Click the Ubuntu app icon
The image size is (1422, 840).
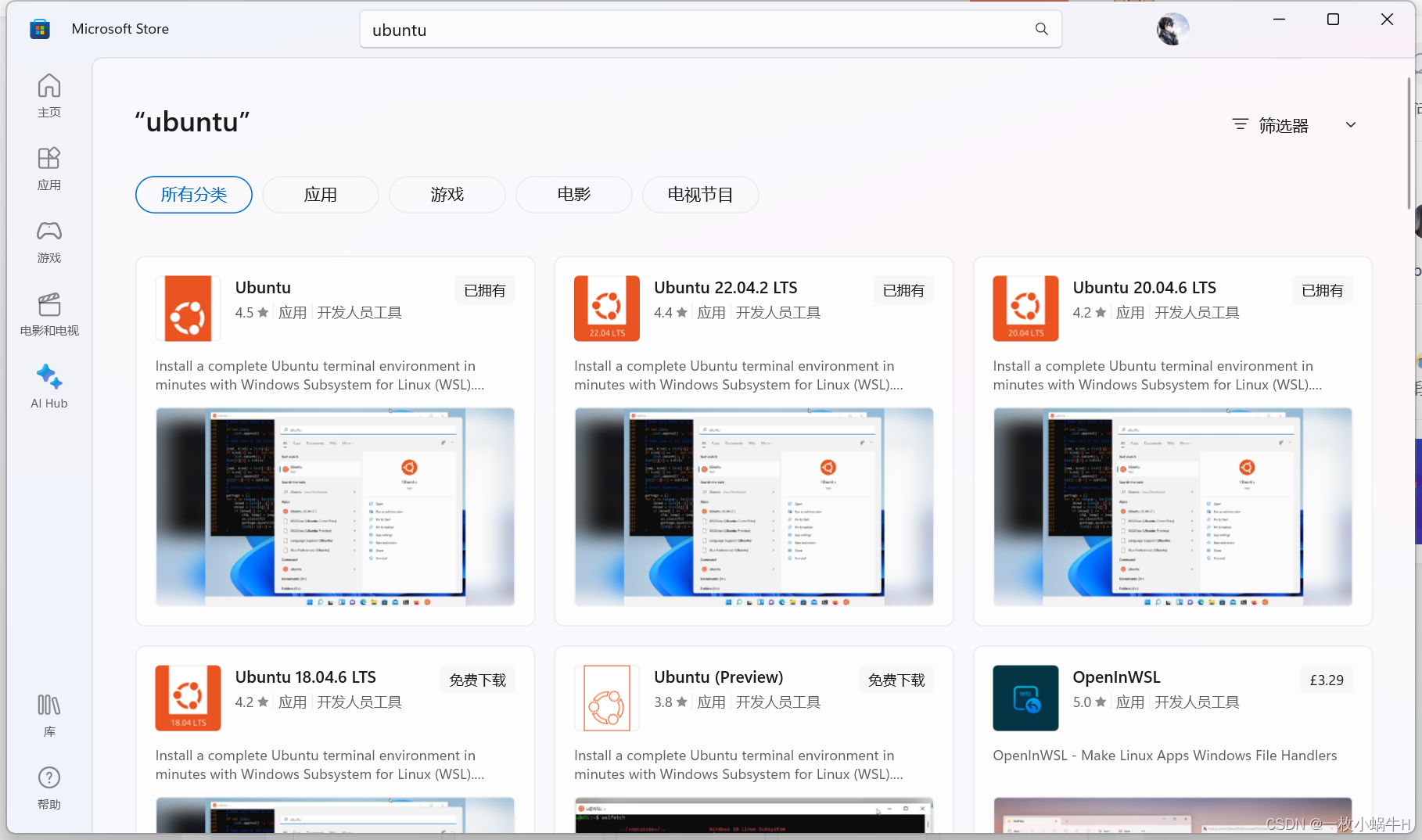click(188, 308)
